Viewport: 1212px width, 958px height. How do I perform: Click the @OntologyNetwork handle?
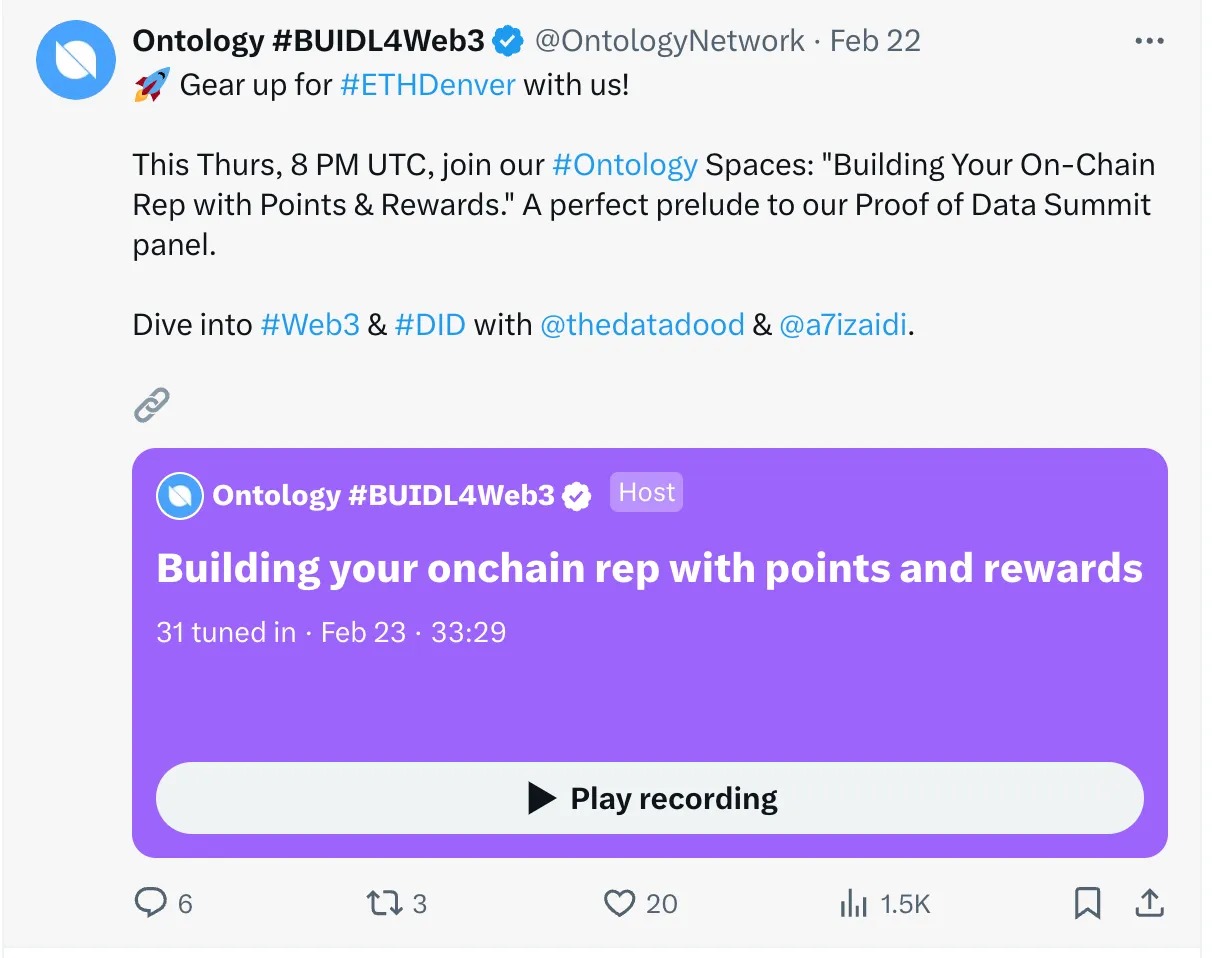669,41
